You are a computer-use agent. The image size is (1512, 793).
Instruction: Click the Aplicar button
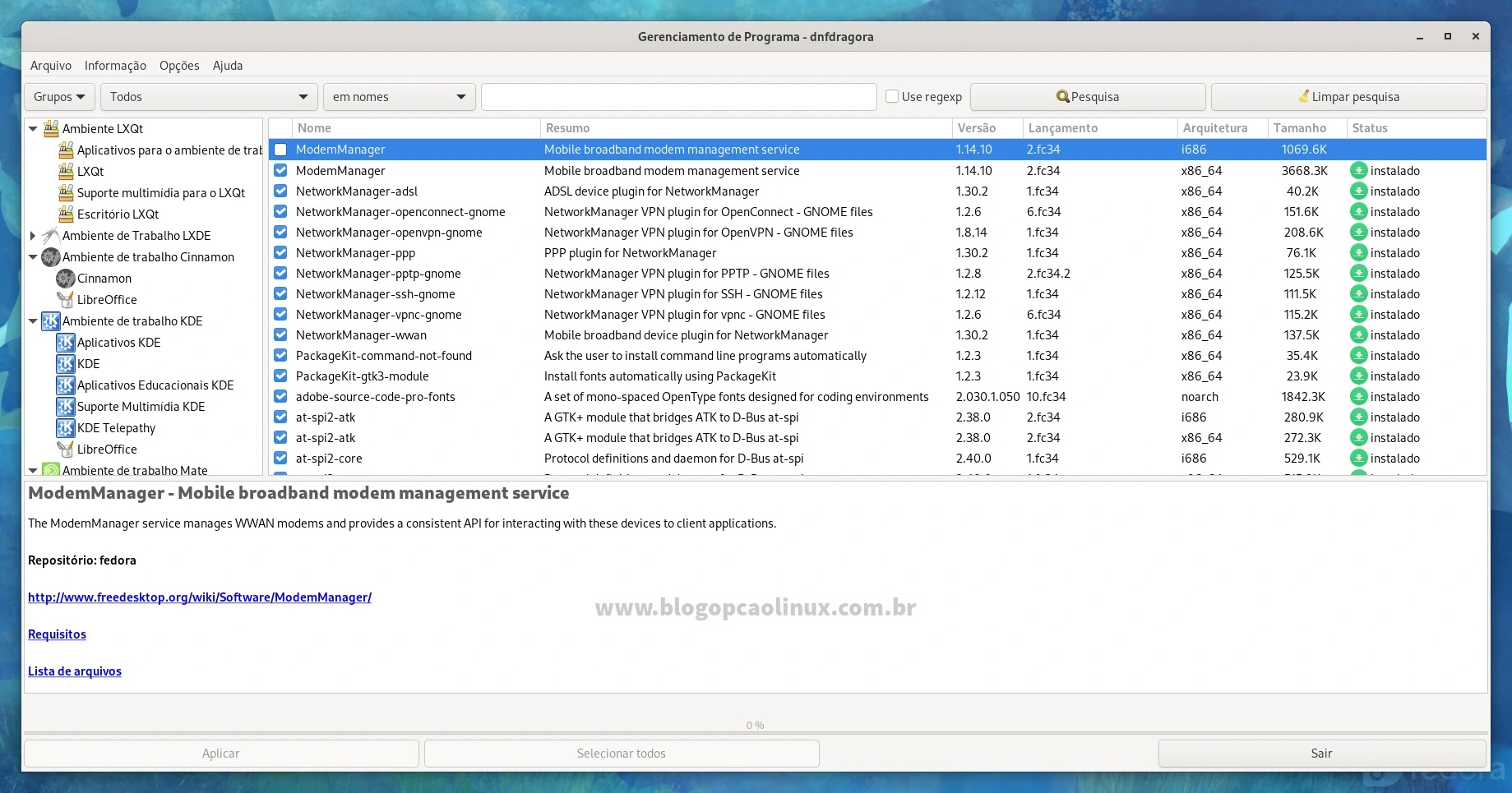[x=221, y=754]
